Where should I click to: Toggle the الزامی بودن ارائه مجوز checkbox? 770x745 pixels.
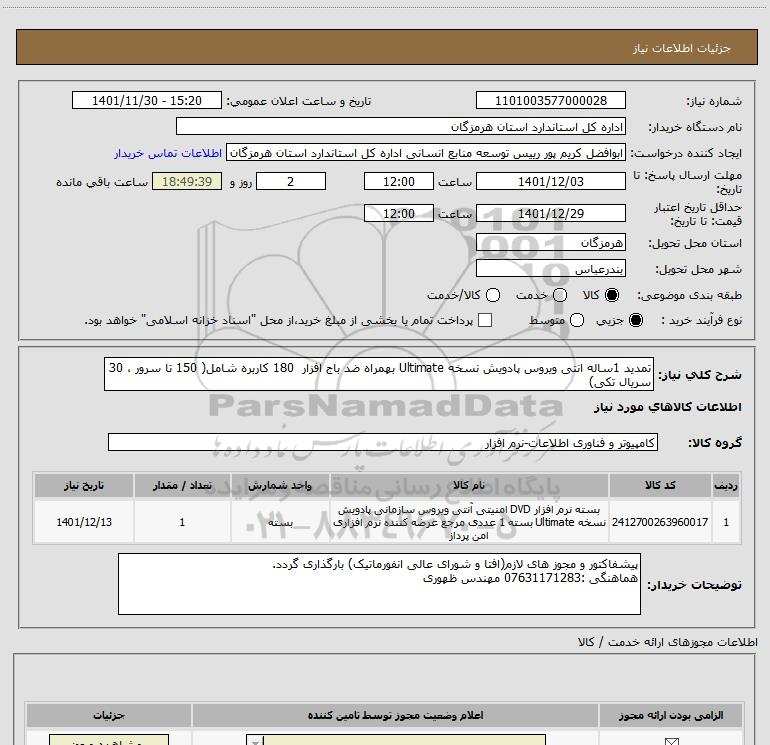pyautogui.click(x=671, y=741)
